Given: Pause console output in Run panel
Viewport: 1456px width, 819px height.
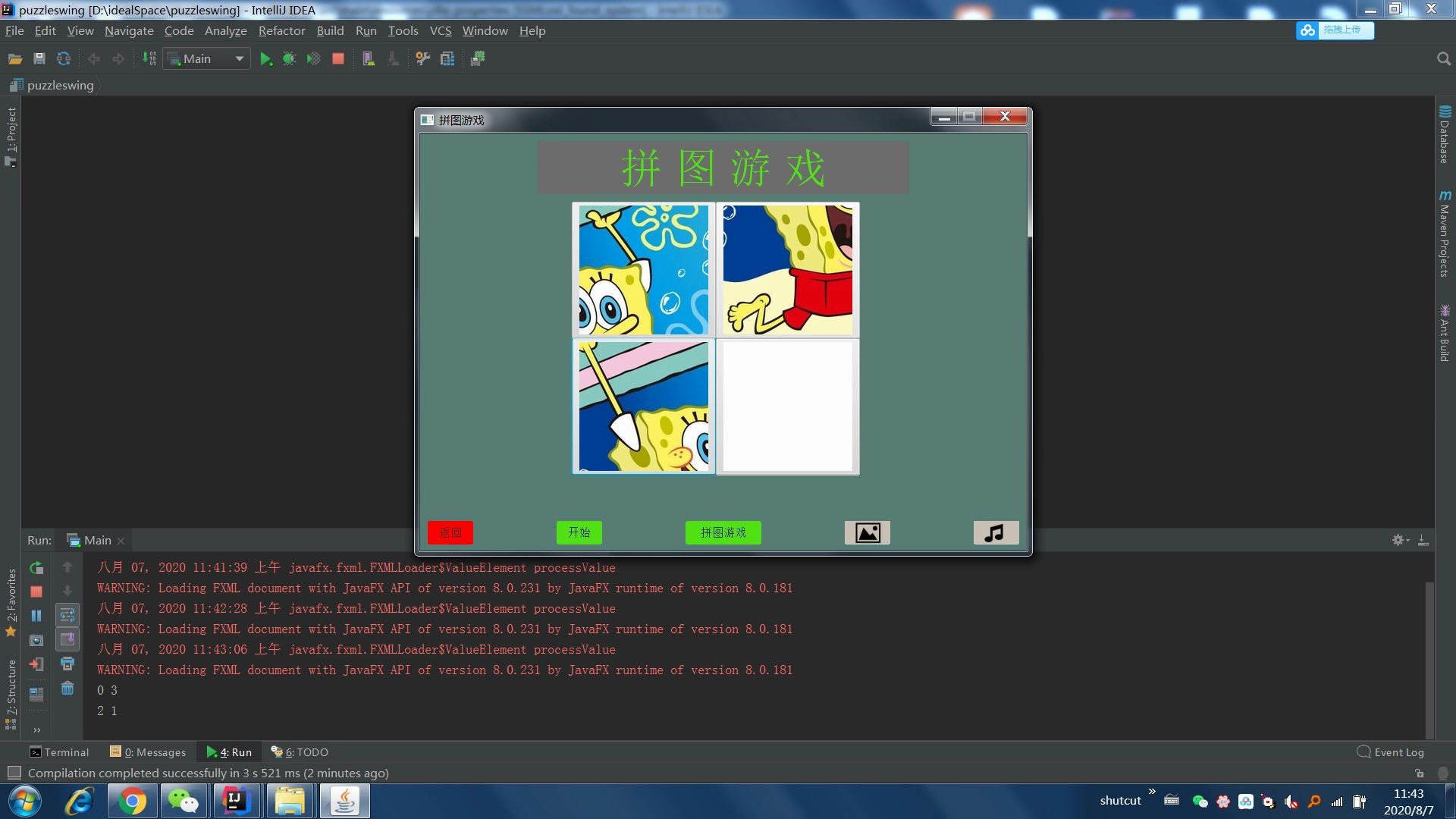Looking at the screenshot, I should pos(36,616).
